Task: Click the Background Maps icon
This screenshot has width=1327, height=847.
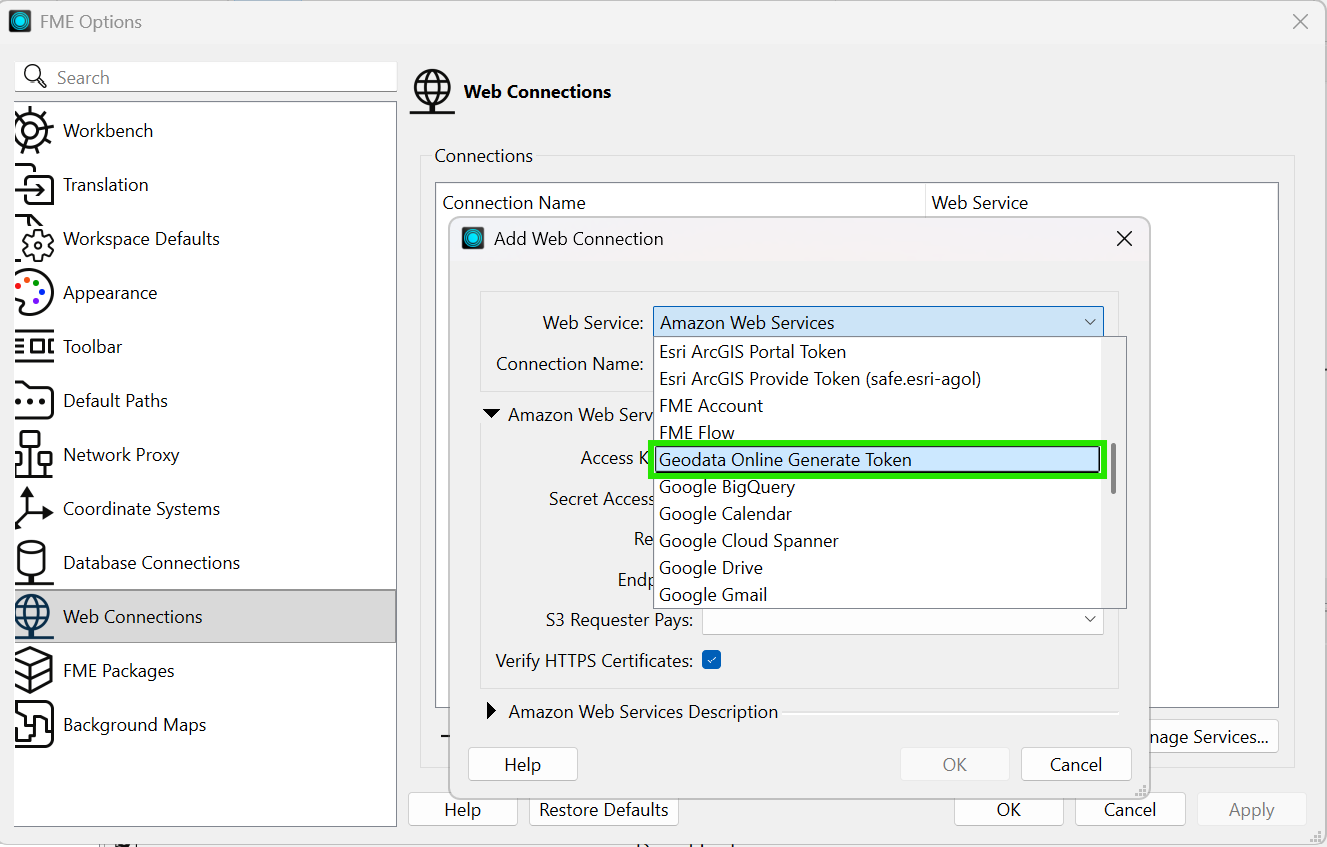Action: pos(33,725)
